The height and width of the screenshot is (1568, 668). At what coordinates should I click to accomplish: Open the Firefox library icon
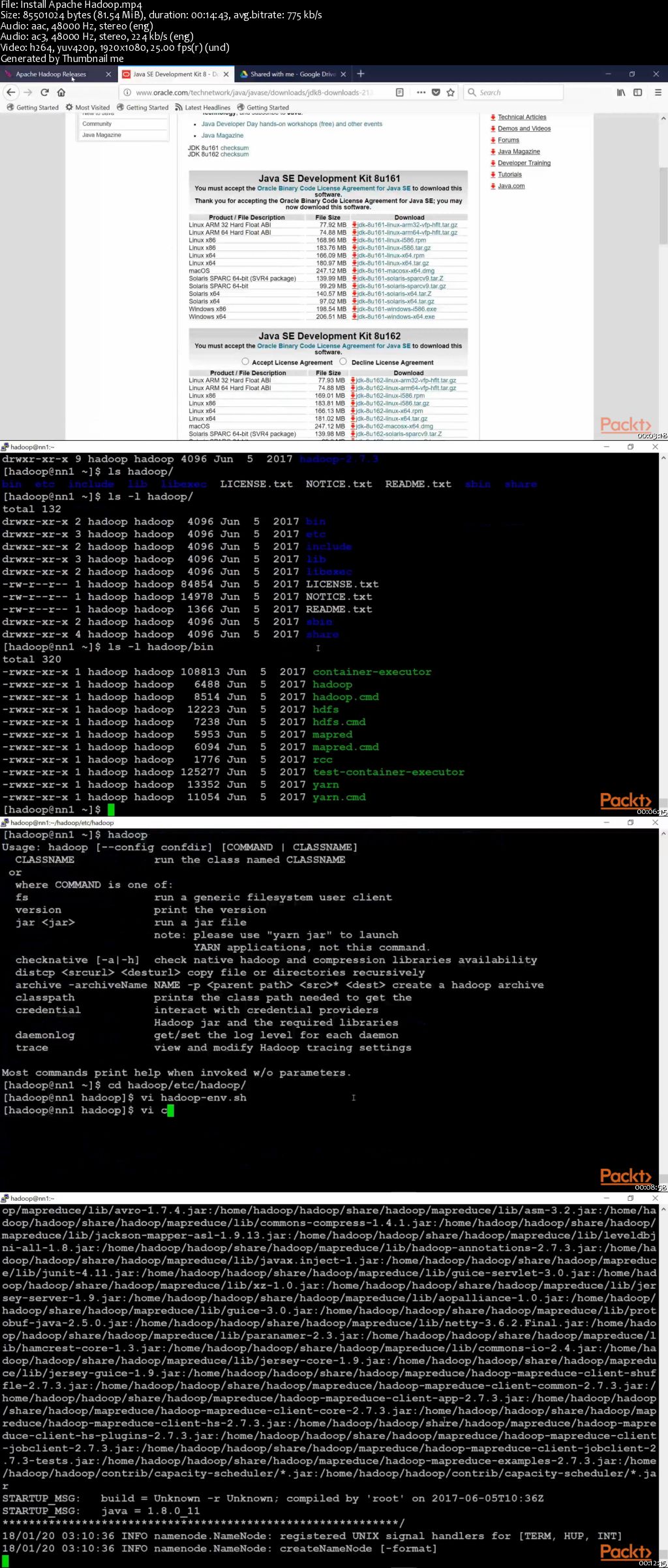[621, 93]
